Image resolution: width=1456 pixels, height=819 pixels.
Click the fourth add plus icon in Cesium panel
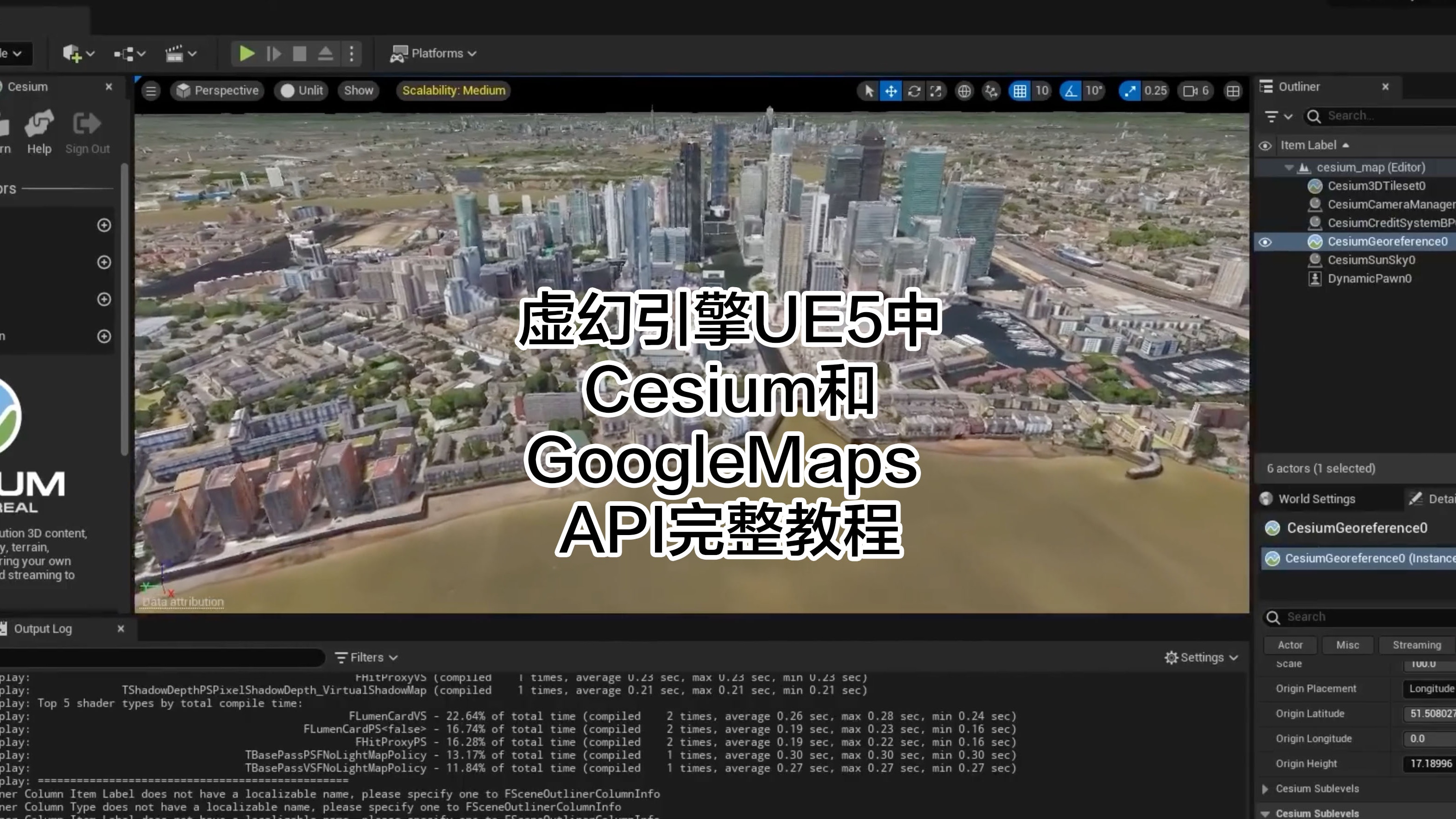click(x=104, y=336)
